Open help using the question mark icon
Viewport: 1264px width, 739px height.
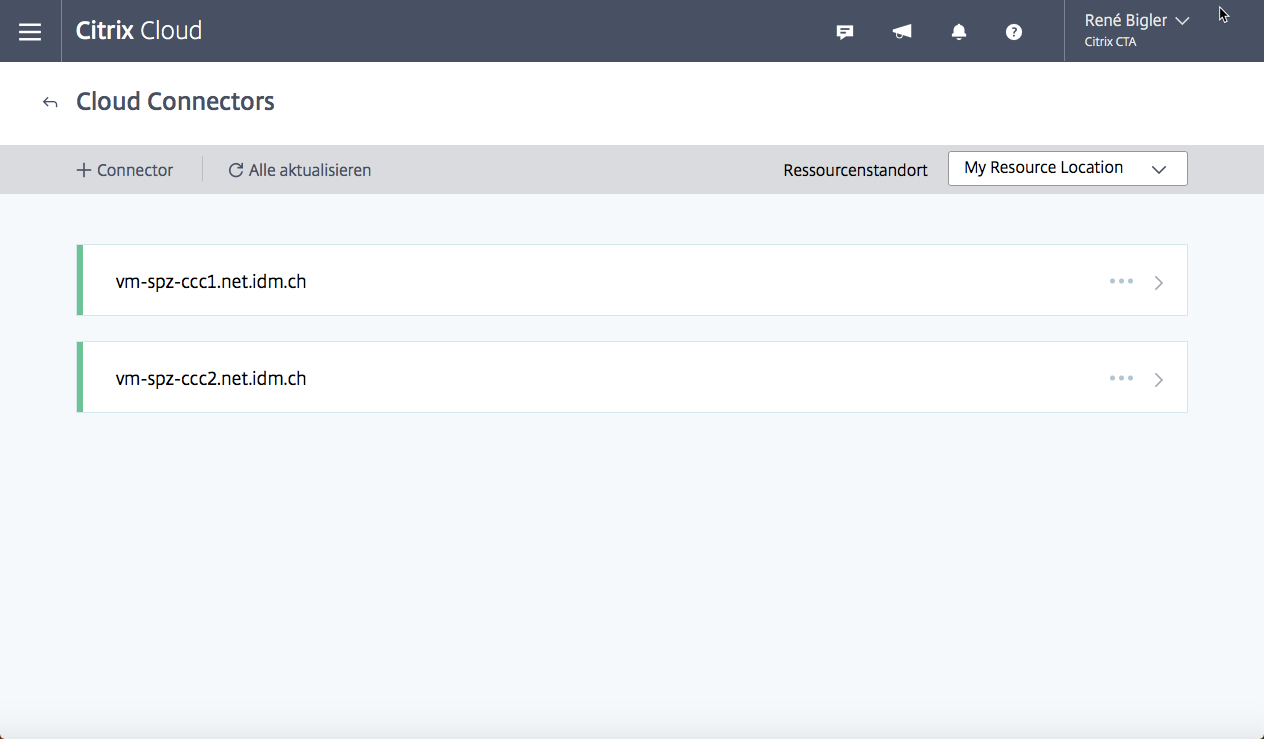1014,32
